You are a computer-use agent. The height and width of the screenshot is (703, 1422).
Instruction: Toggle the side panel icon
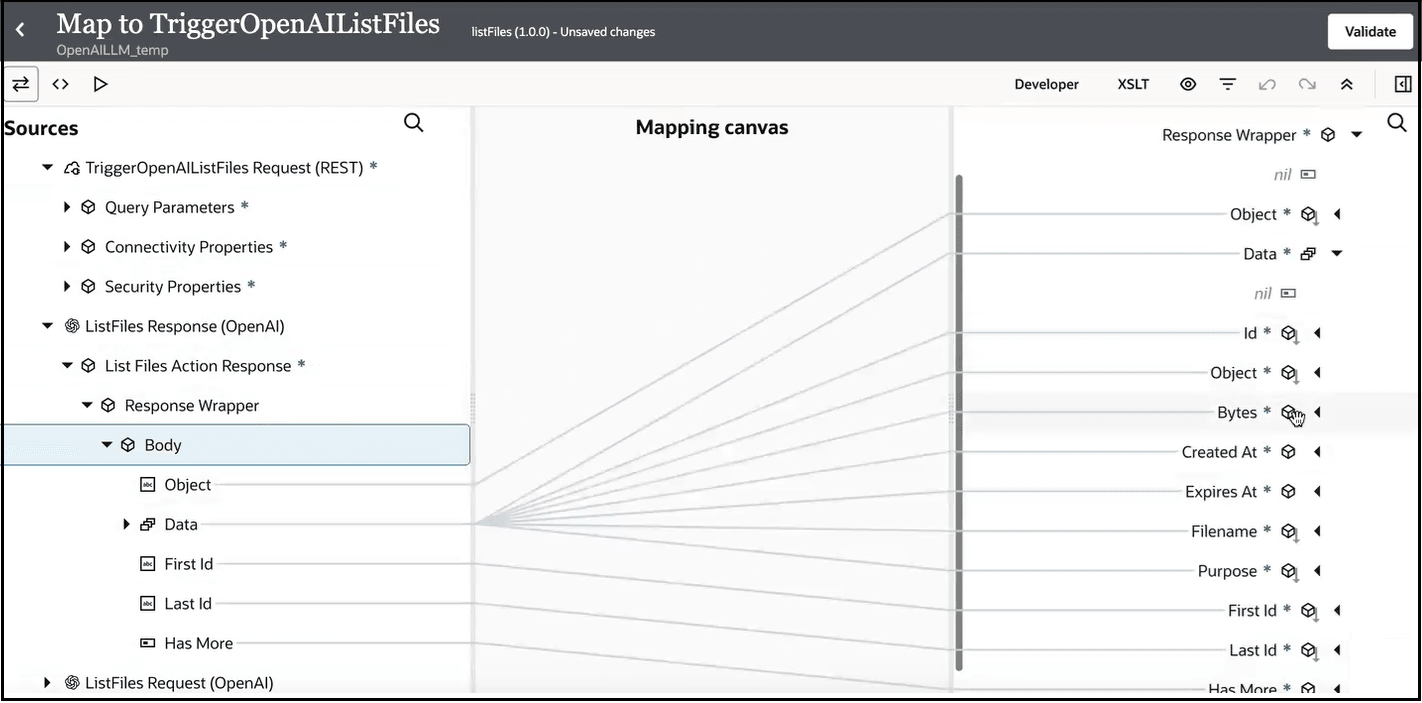pos(1403,85)
